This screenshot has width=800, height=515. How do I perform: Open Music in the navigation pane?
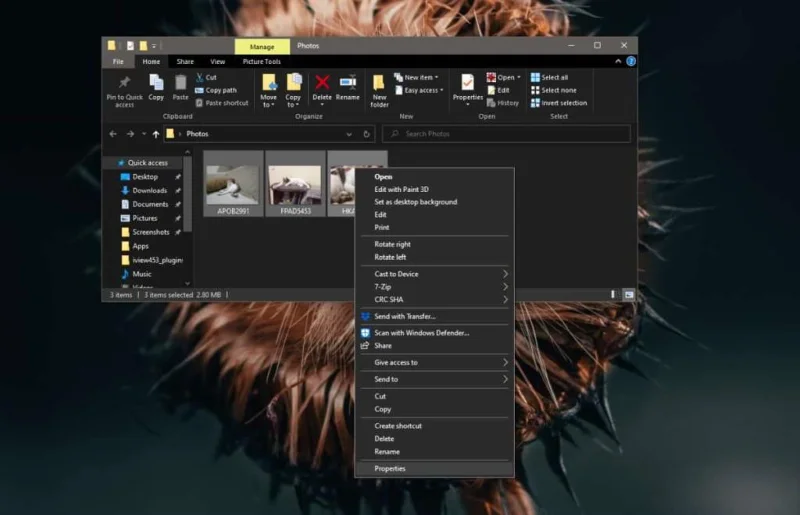coord(142,274)
